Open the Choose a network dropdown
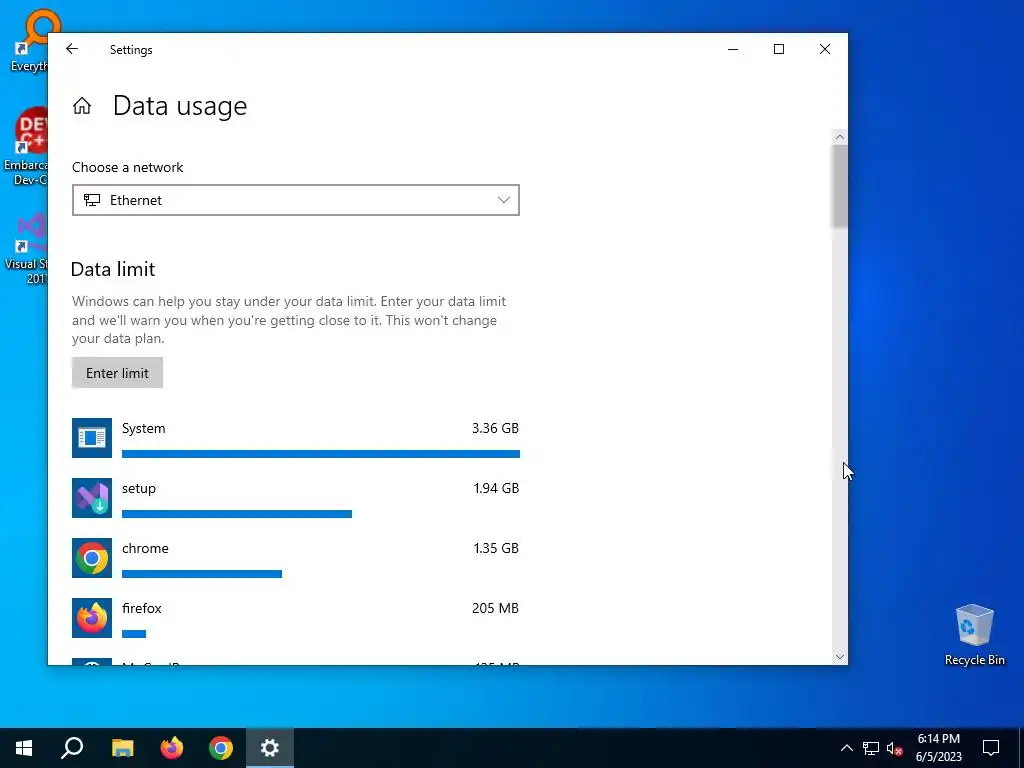 (296, 200)
